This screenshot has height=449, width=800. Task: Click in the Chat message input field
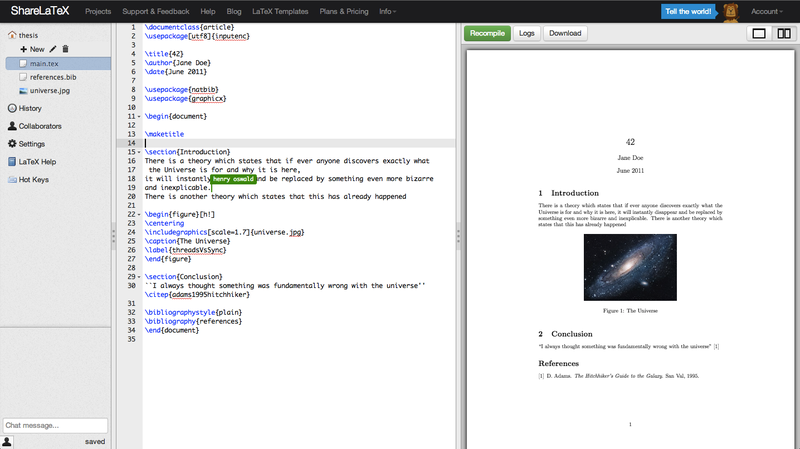coord(55,426)
